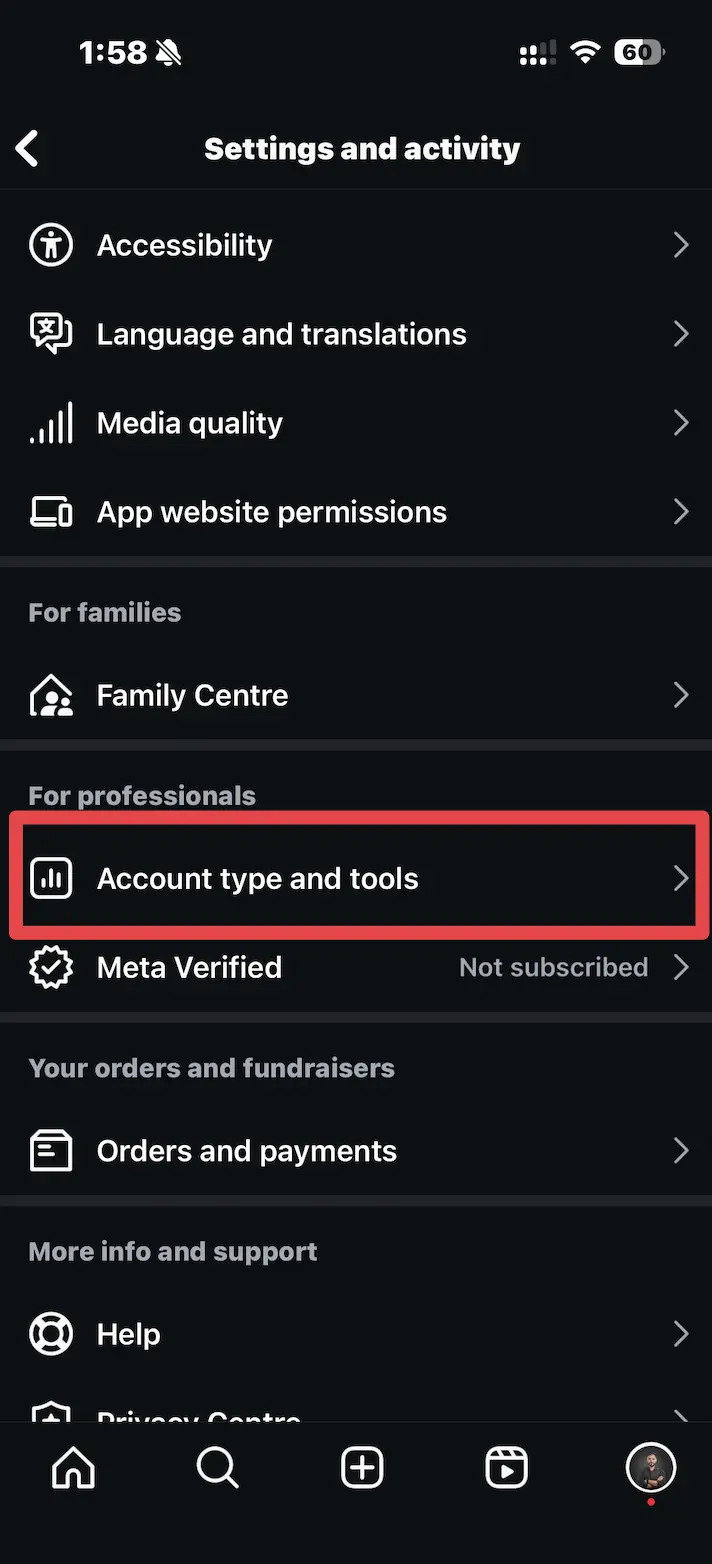Tap the App website permissions devices icon
Image resolution: width=712 pixels, height=1564 pixels.
click(x=51, y=512)
